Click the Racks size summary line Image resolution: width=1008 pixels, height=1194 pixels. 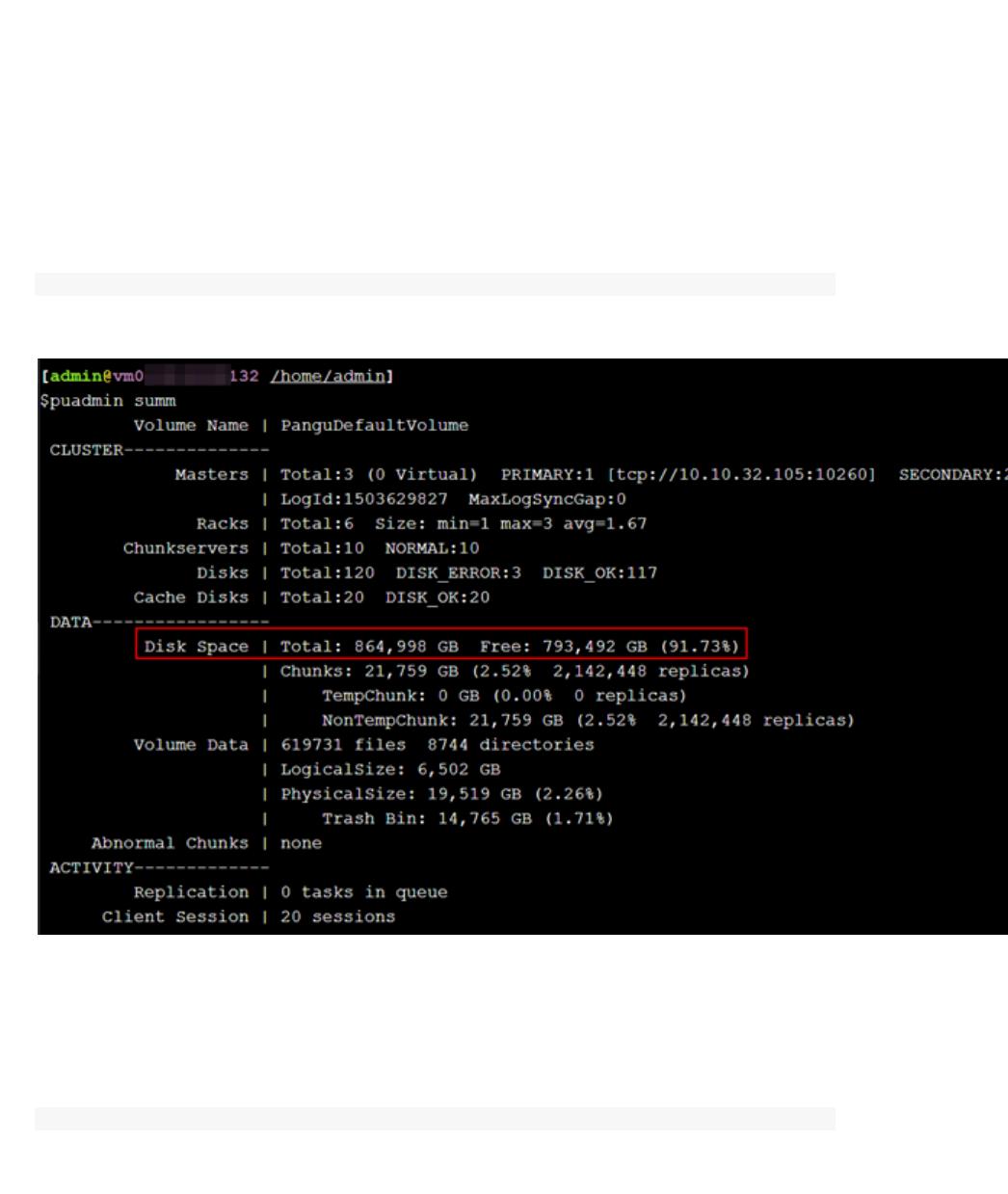pyautogui.click(x=464, y=523)
